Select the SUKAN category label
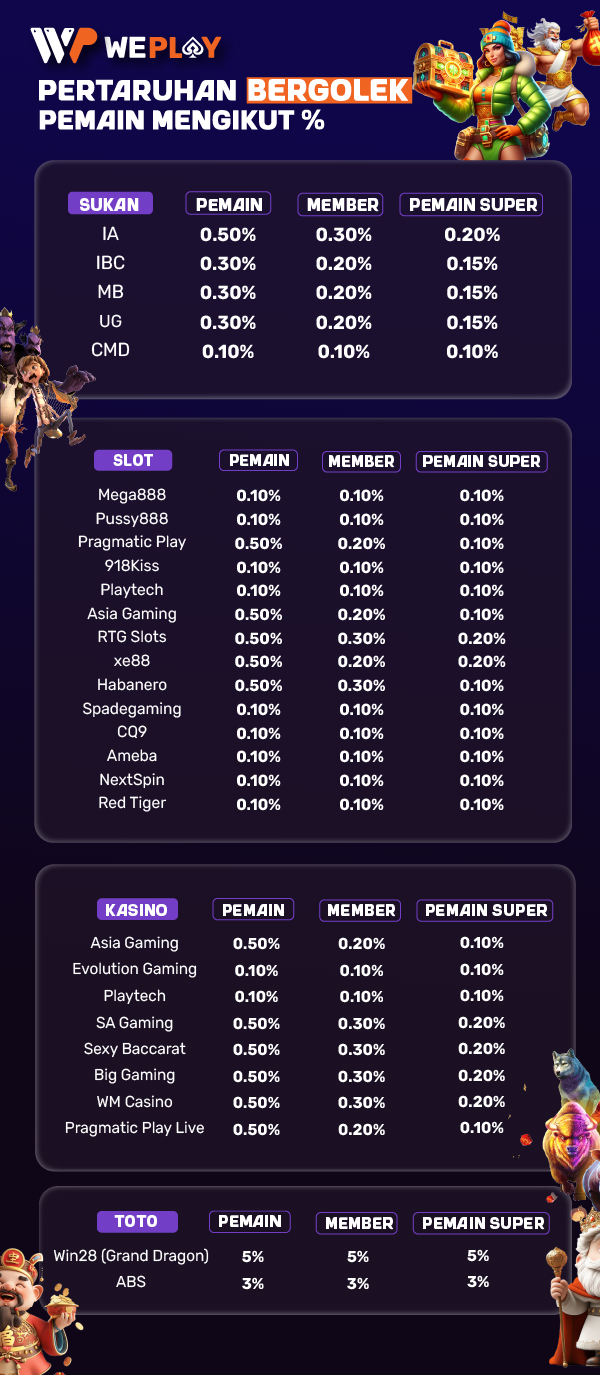 click(110, 204)
